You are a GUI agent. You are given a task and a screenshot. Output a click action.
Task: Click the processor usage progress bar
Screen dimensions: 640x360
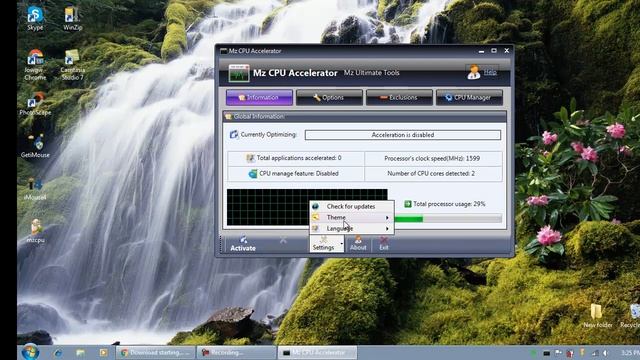pos(448,219)
